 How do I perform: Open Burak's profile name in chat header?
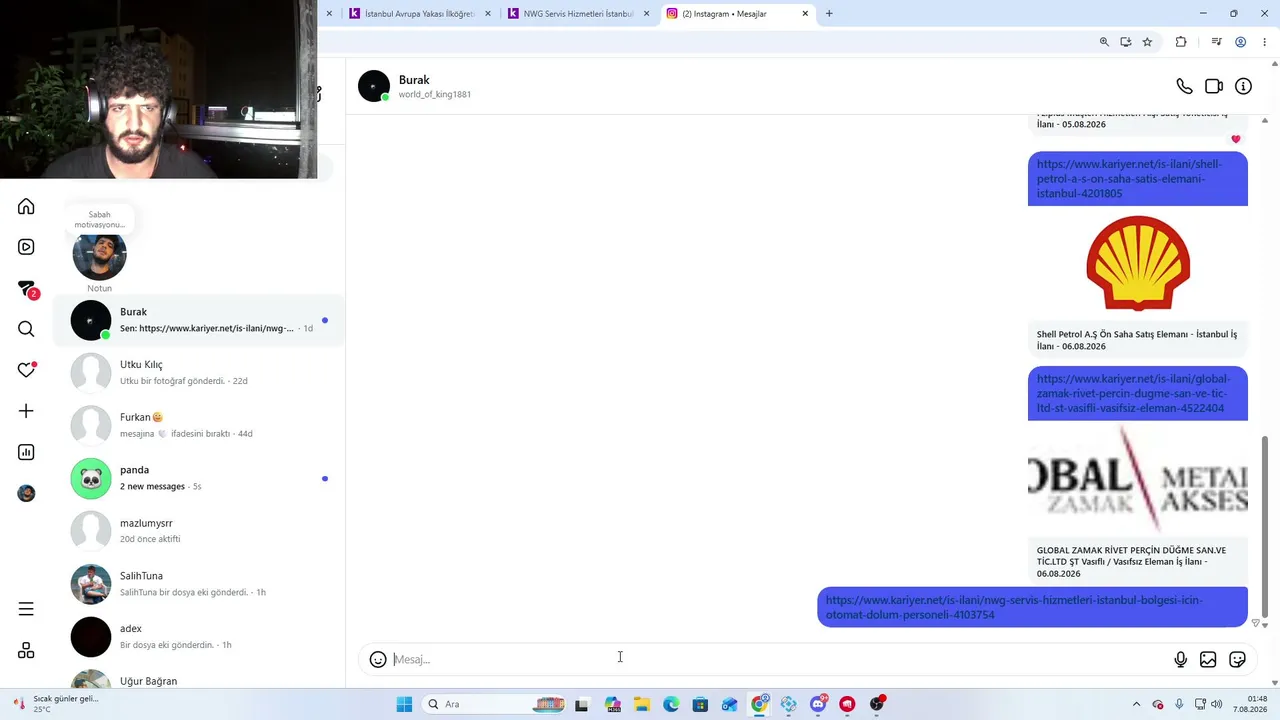coord(414,80)
